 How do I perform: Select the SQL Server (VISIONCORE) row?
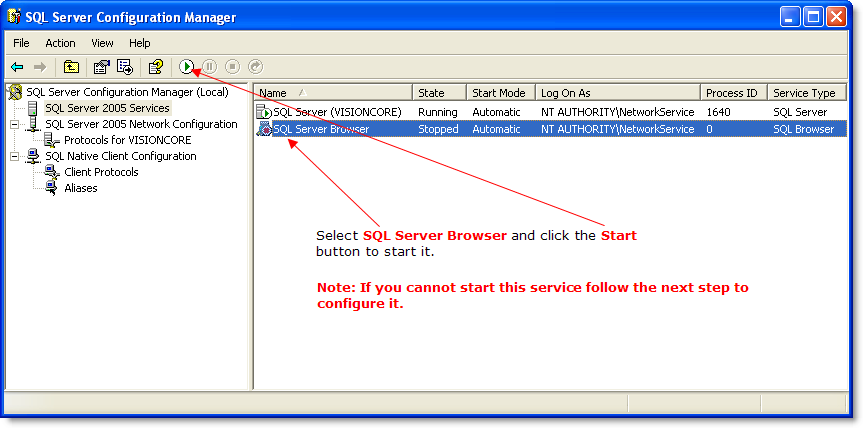[x=551, y=112]
